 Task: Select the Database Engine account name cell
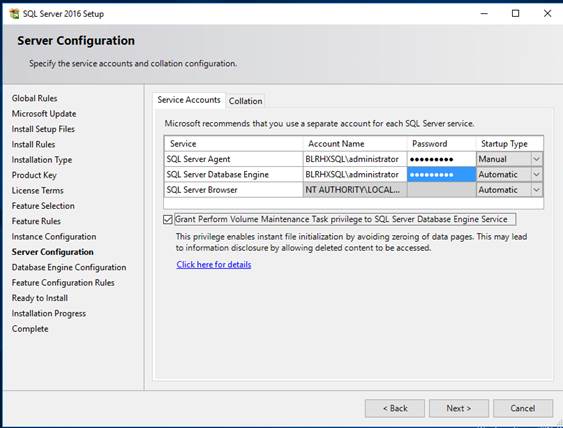(355, 175)
